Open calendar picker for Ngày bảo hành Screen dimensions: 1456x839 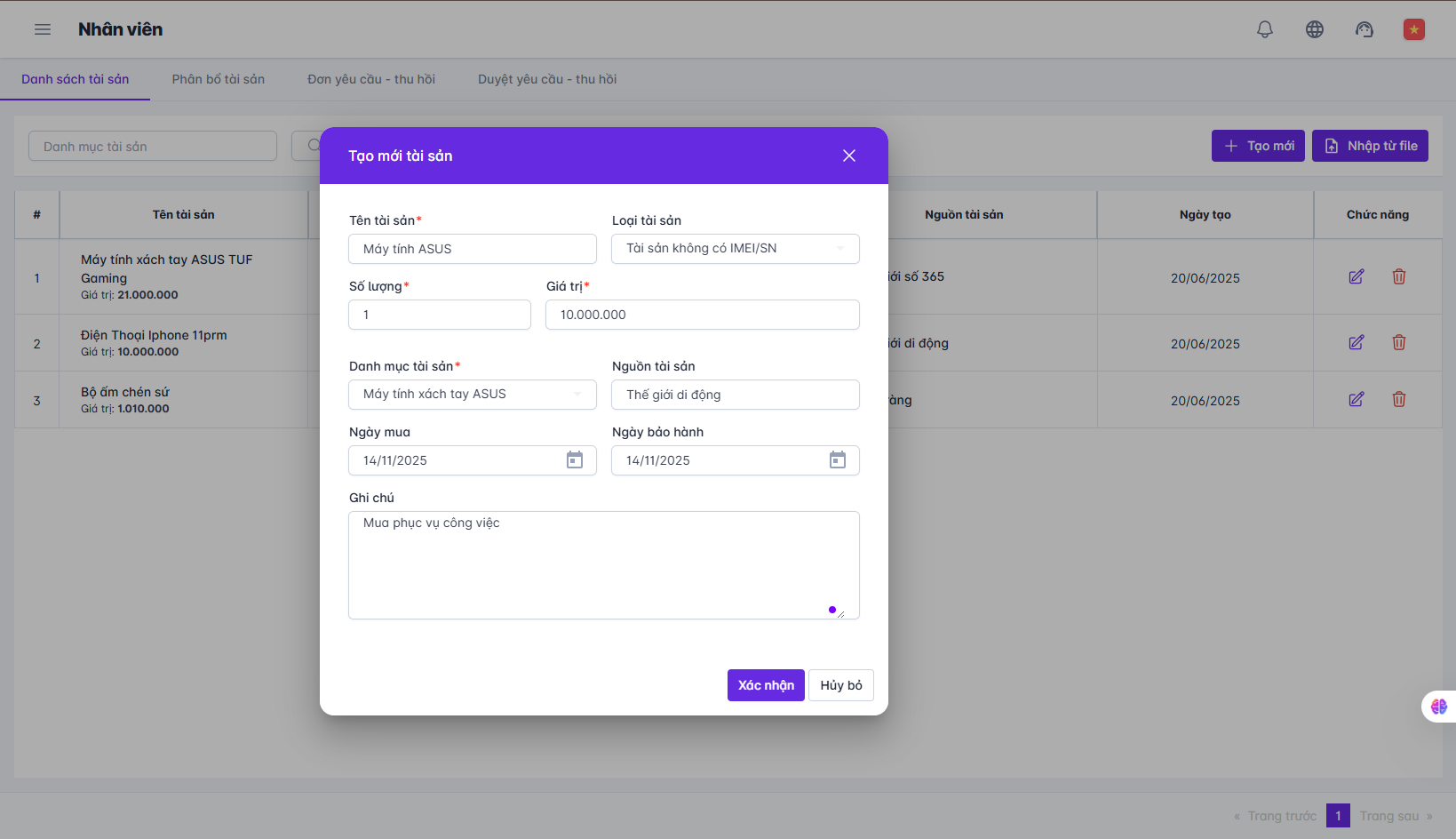click(837, 460)
